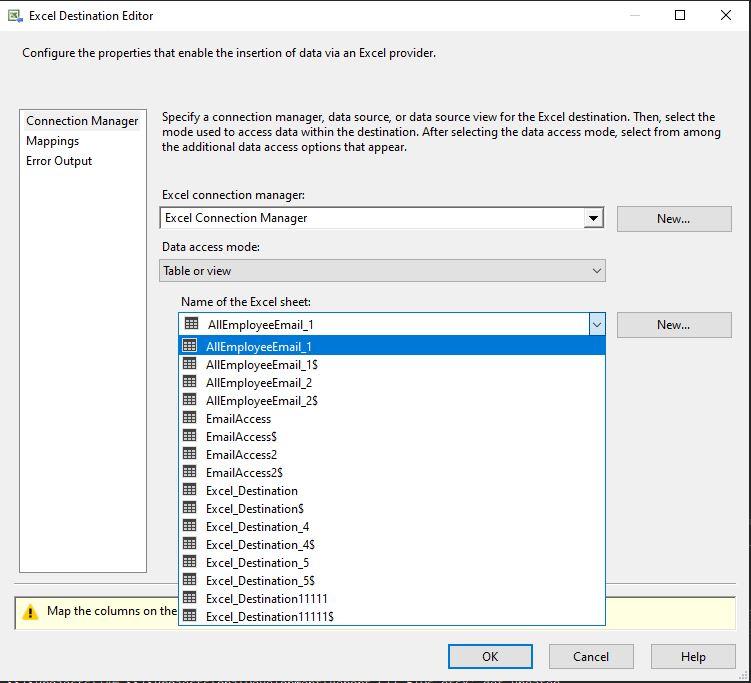Image resolution: width=751 pixels, height=683 pixels.
Task: Close the Excel Destination Editor window
Action: pos(726,15)
